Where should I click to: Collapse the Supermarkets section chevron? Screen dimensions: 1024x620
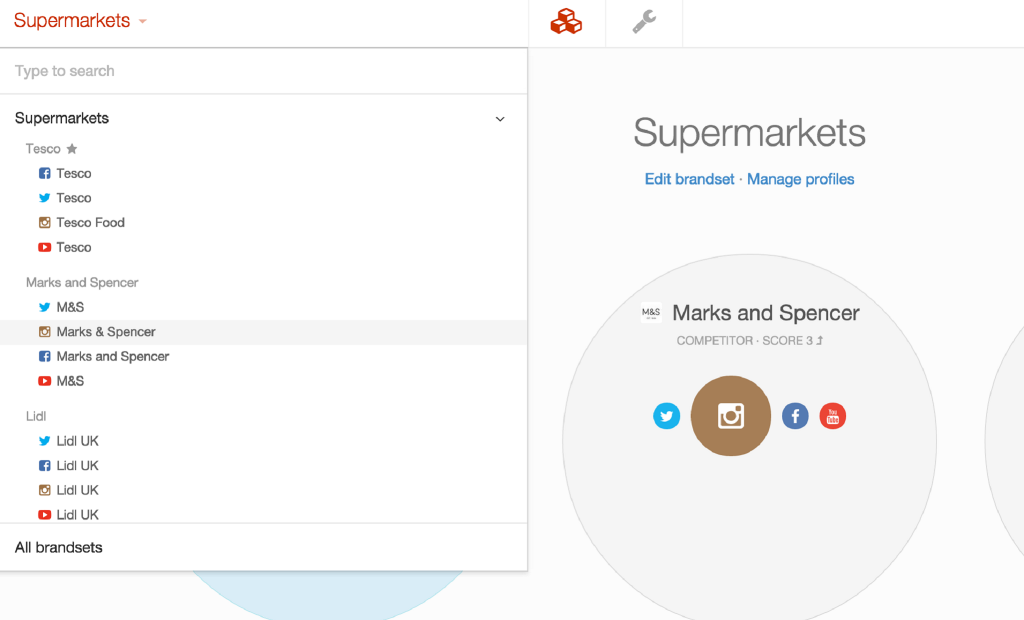(501, 119)
